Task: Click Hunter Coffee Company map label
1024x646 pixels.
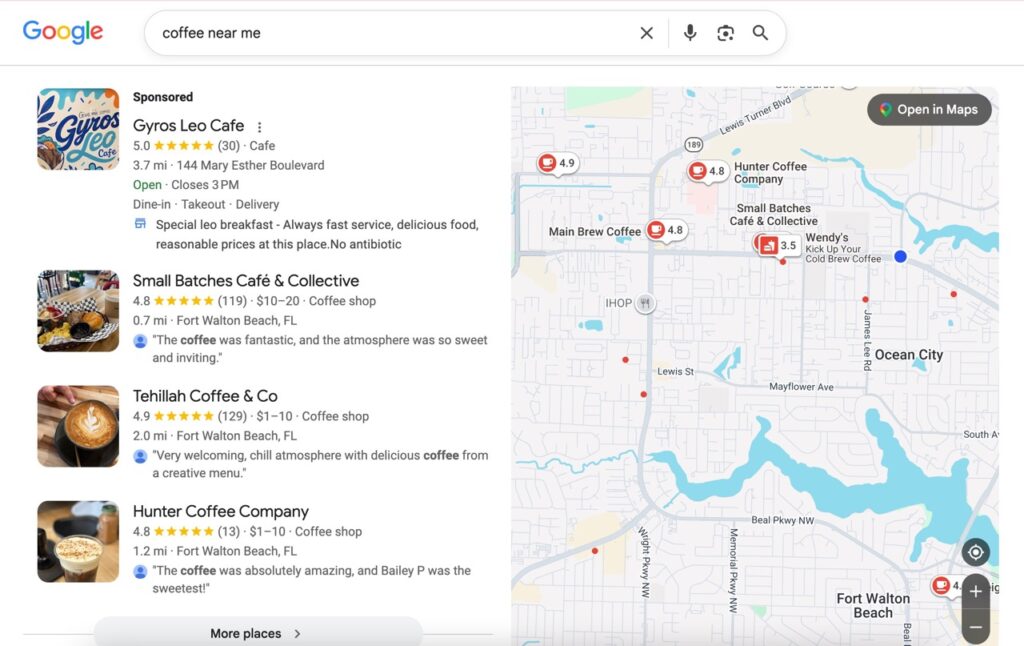Action: (770, 172)
